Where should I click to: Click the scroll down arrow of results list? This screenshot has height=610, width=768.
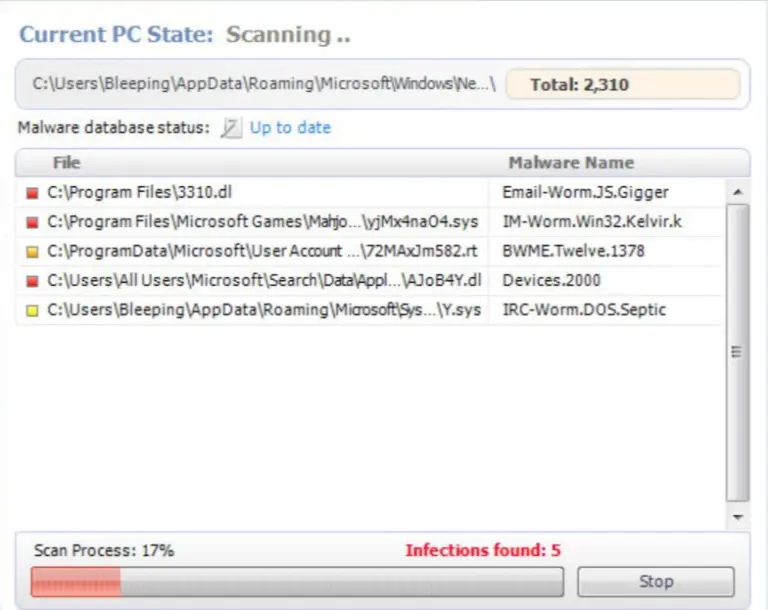(x=738, y=517)
